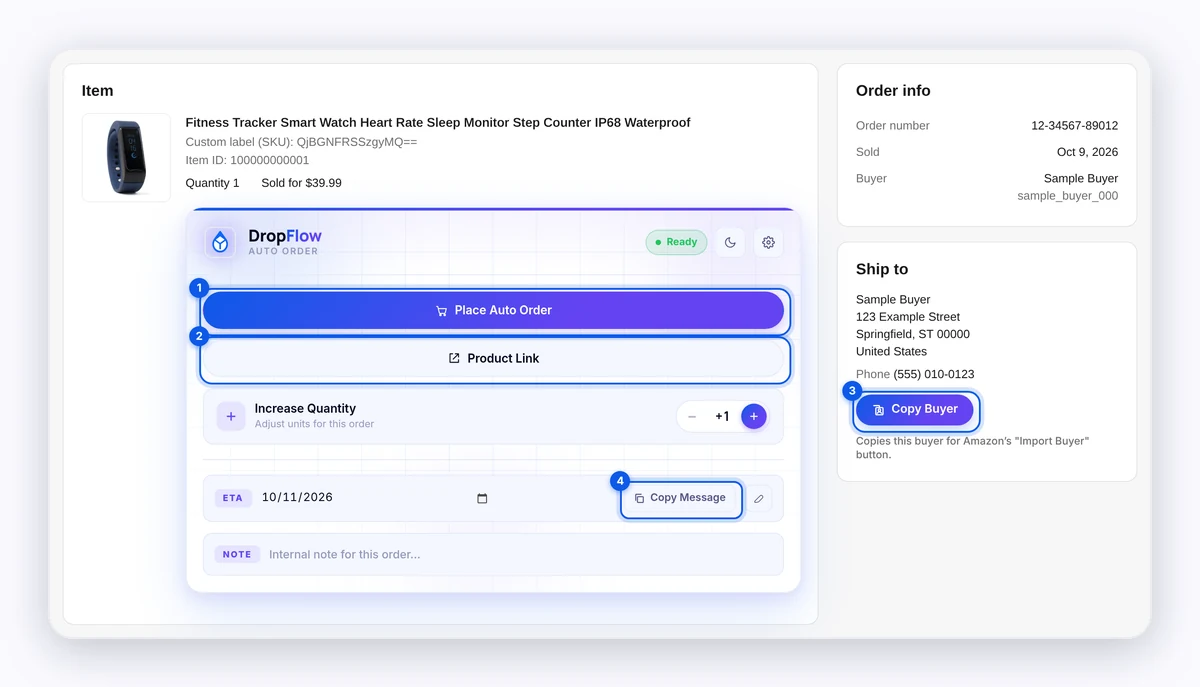1200x687 pixels.
Task: Click the ETA label tag
Action: [233, 498]
